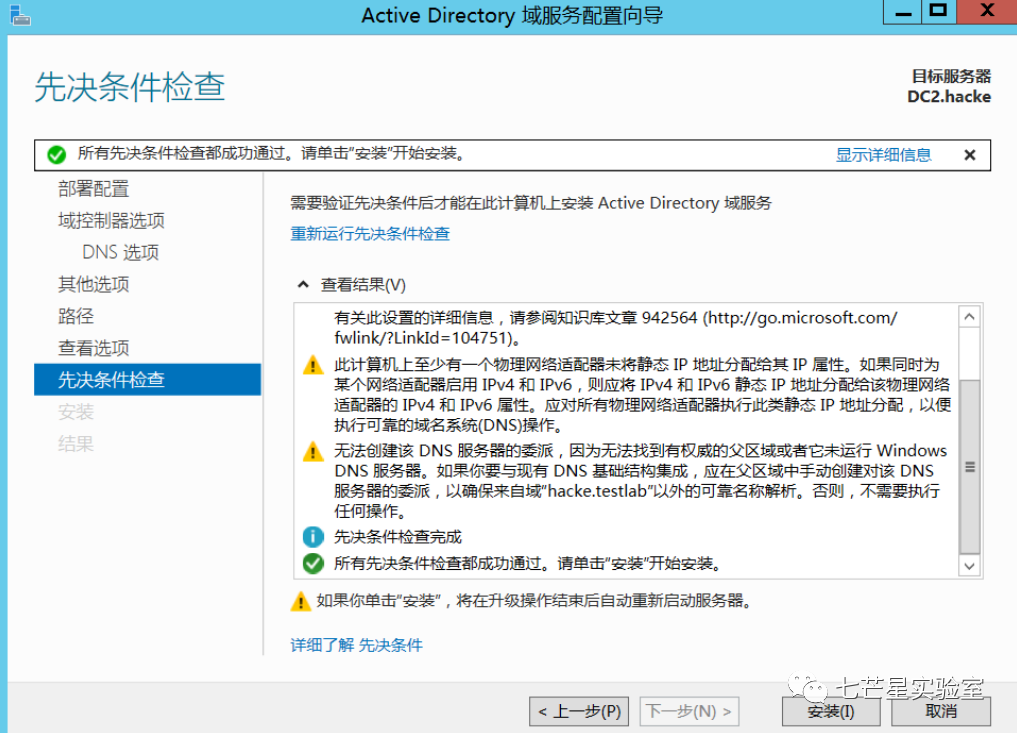Click warning icon beside auto-restart notice

click(300, 601)
